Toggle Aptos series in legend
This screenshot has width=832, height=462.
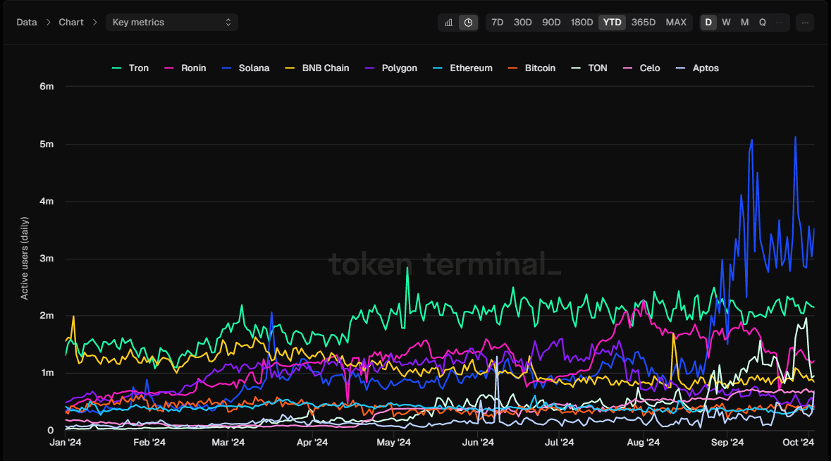(697, 68)
